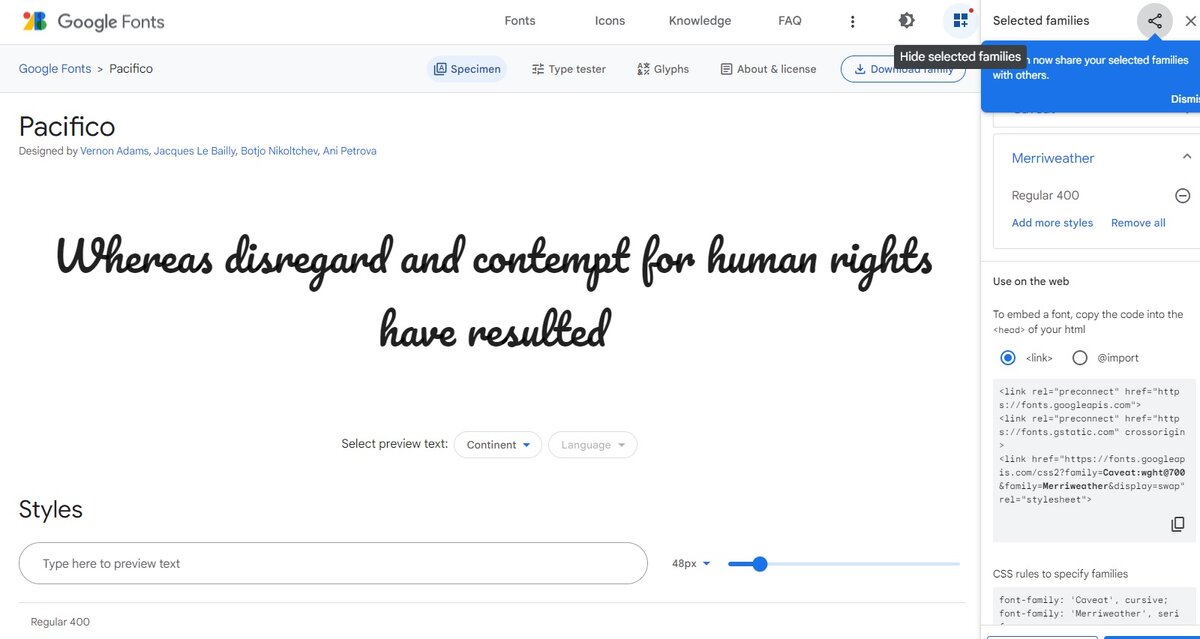Click Add more styles link

coord(1052,223)
